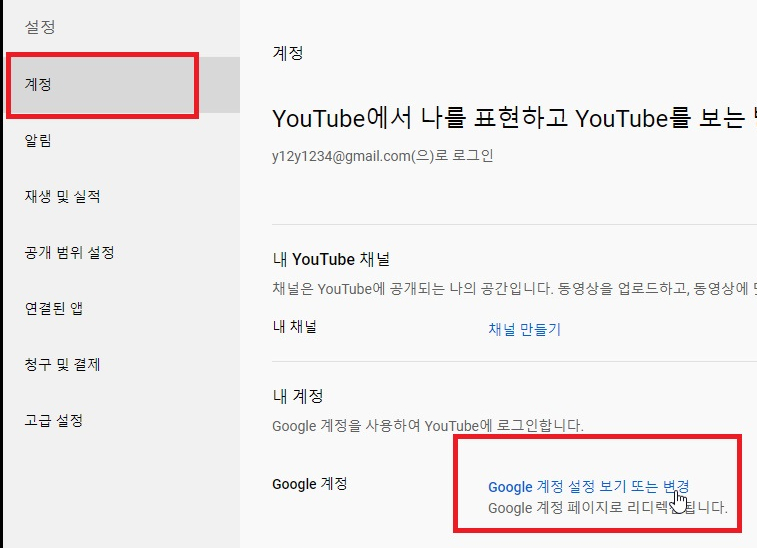Click the y12y1234@gmail.com login text
Screen dimensions: 757x548
[x=382, y=156]
